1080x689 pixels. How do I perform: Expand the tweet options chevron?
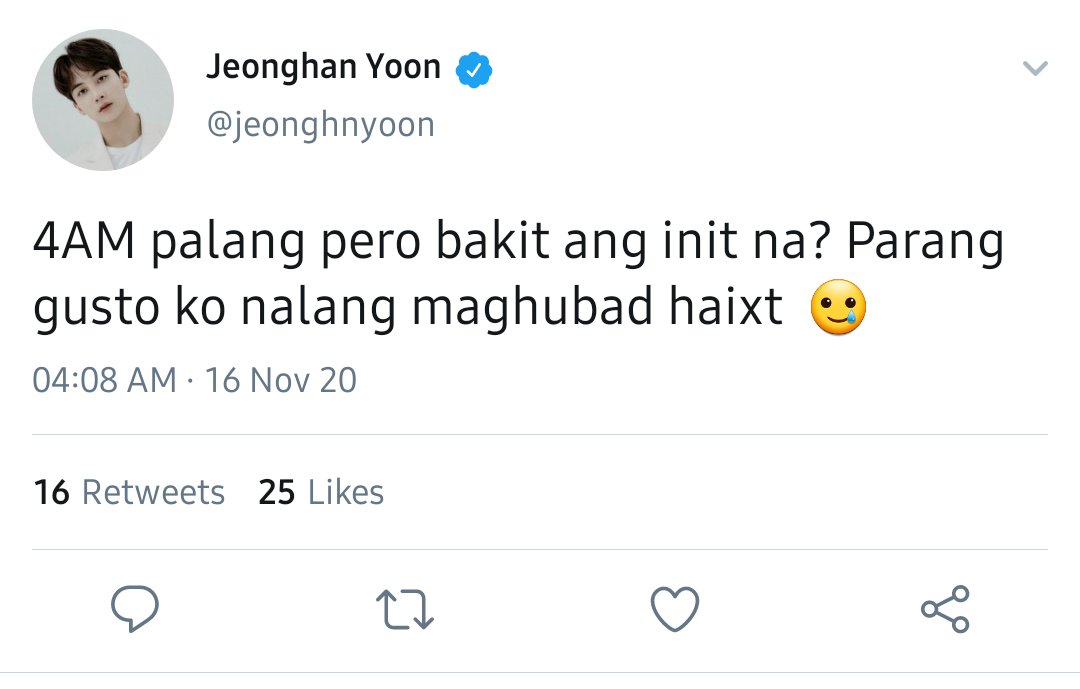[x=1035, y=68]
